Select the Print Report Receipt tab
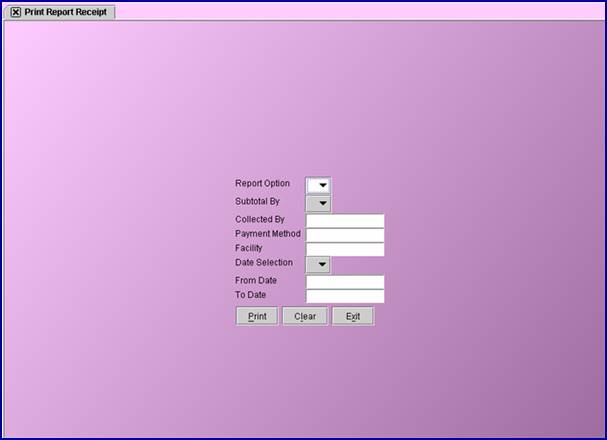Screen dimensions: 607x440 [60, 12]
